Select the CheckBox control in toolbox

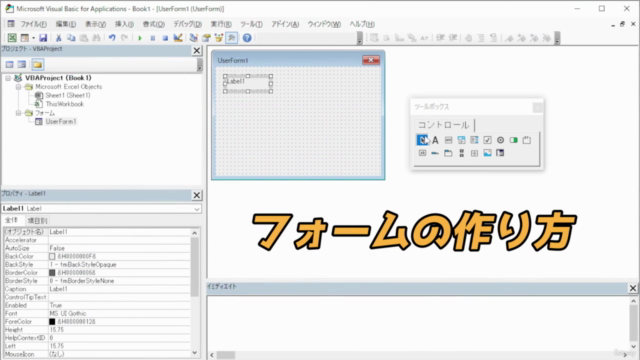click(487, 140)
